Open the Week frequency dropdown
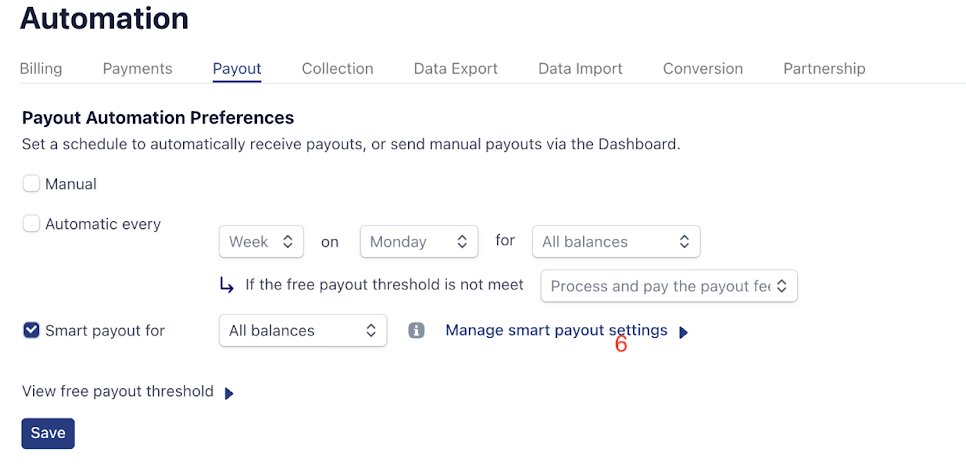The width and height of the screenshot is (966, 472). pyautogui.click(x=261, y=242)
